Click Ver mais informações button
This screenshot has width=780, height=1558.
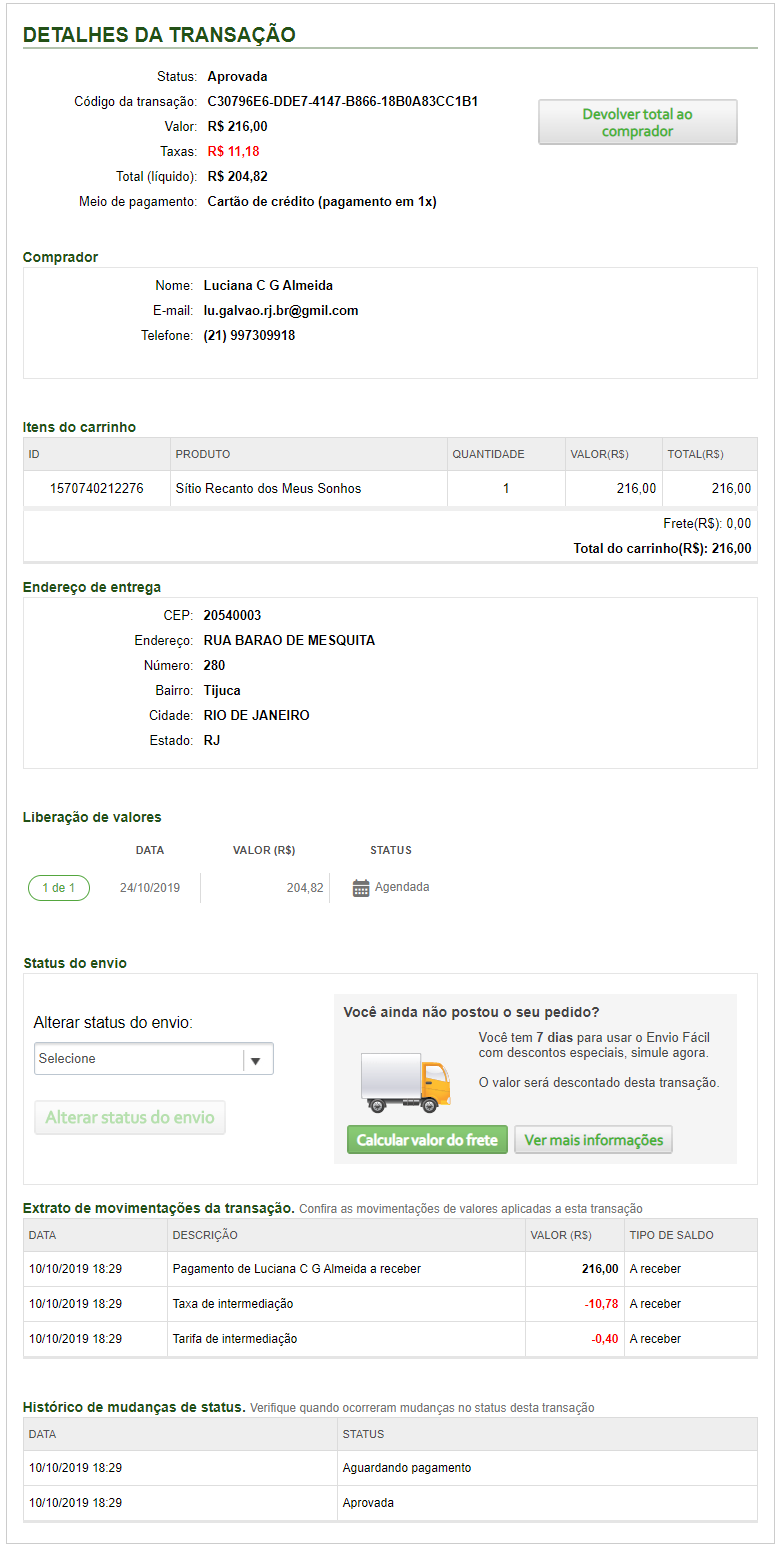click(593, 1140)
